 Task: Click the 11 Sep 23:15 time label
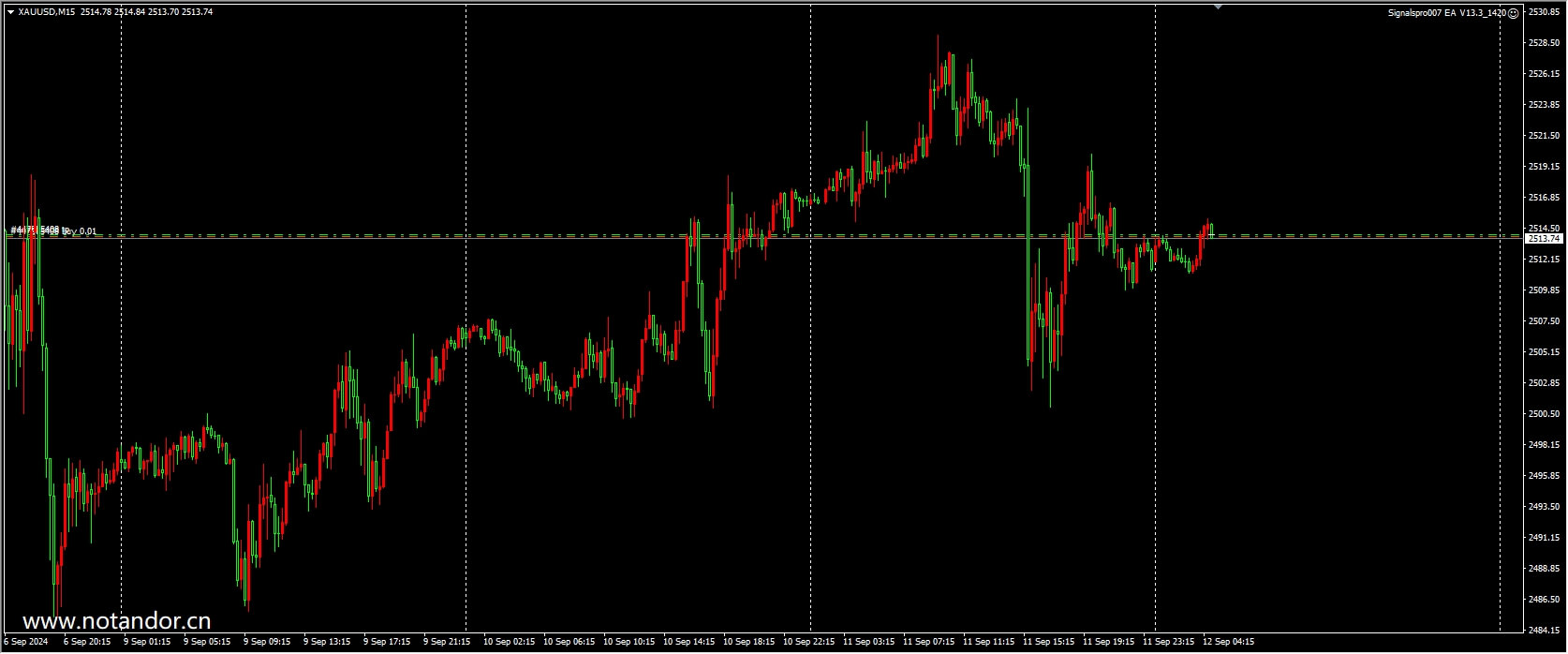click(1169, 643)
